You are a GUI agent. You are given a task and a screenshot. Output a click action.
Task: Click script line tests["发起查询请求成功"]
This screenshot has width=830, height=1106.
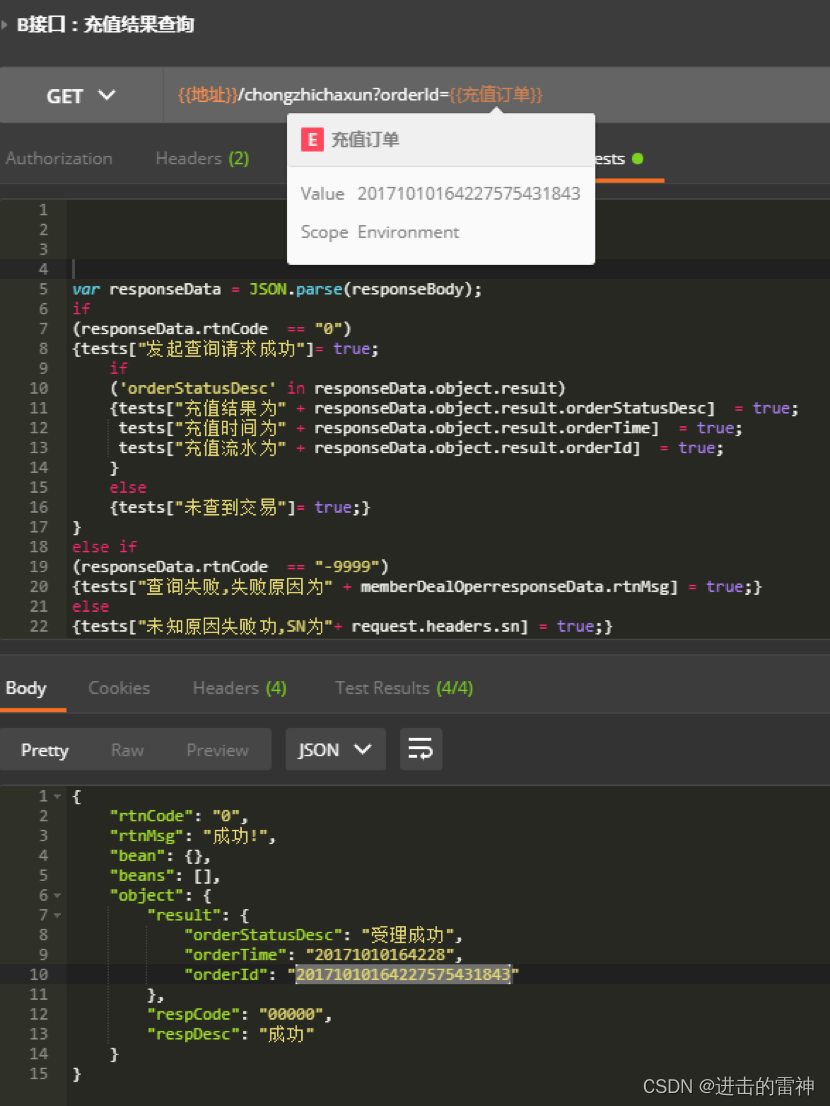(x=226, y=348)
